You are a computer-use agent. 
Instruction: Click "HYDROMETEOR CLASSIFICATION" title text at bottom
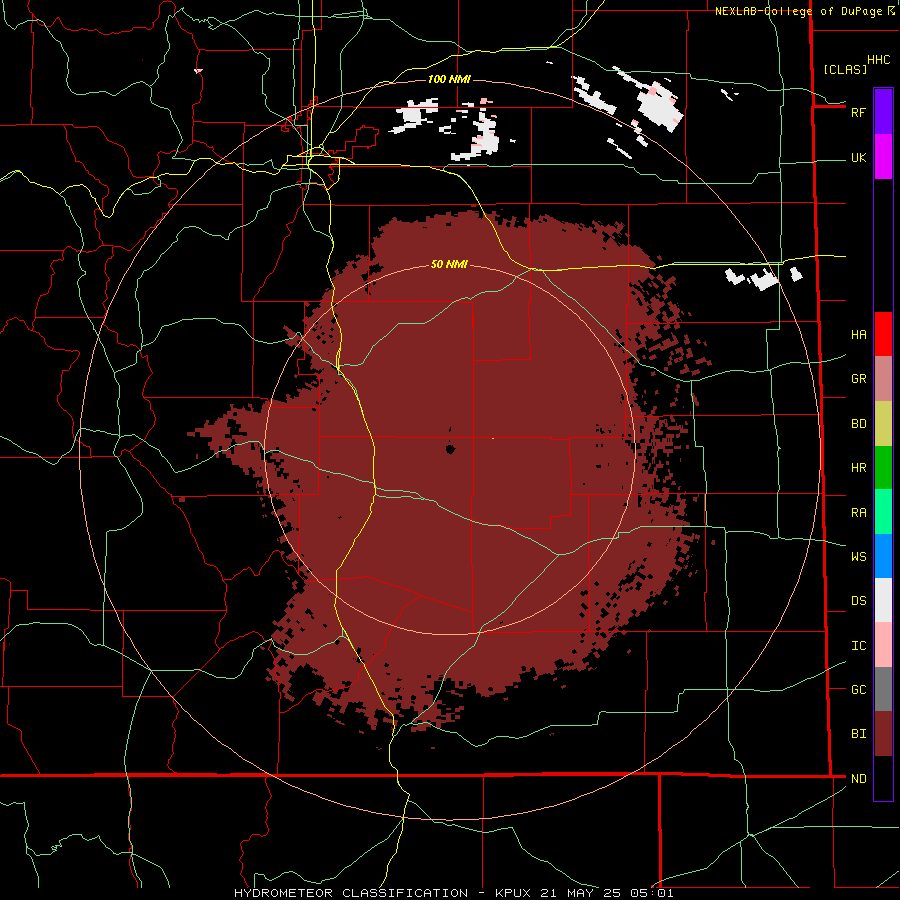click(350, 893)
